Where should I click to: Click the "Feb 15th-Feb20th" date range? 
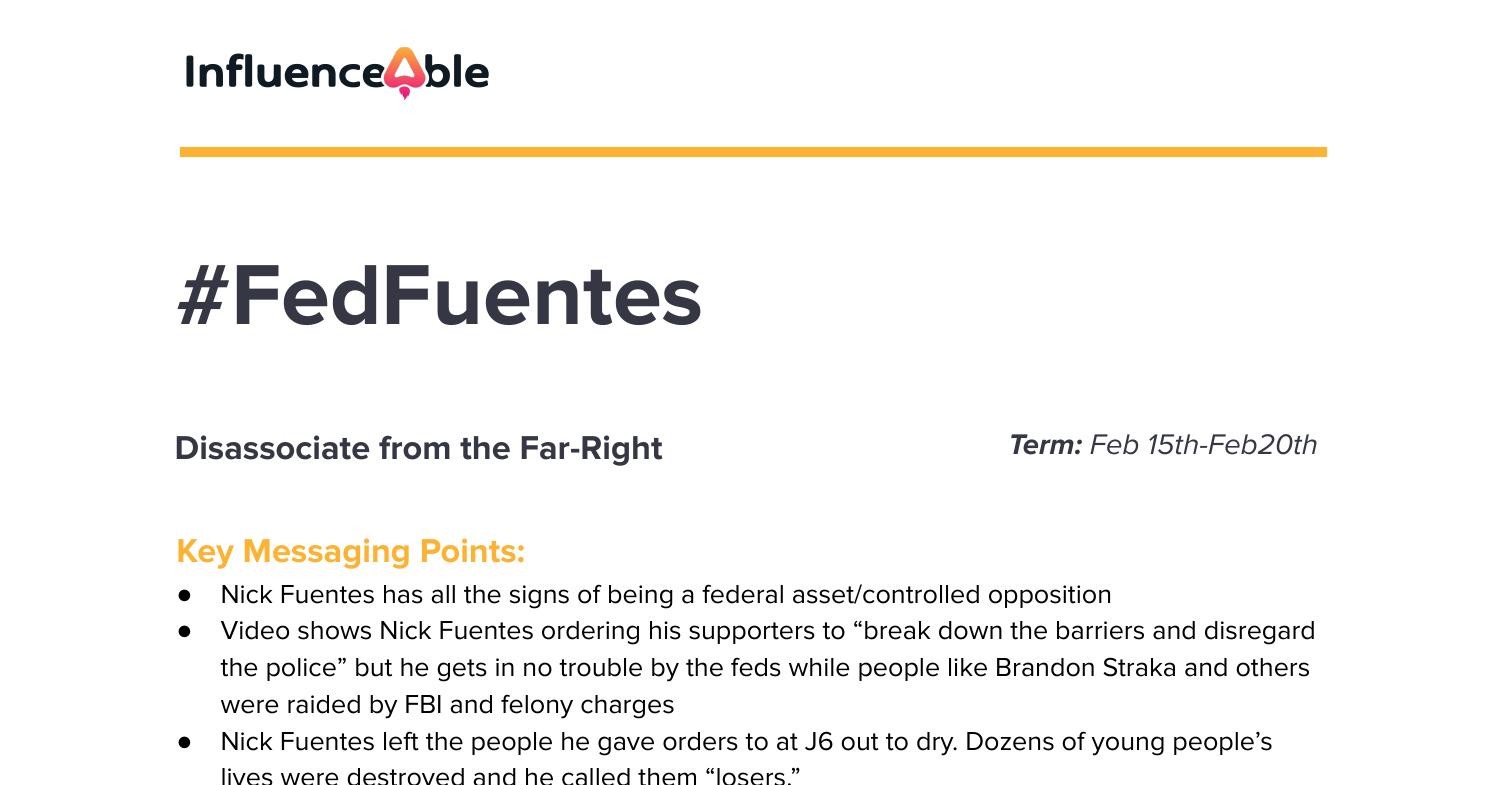point(1203,445)
